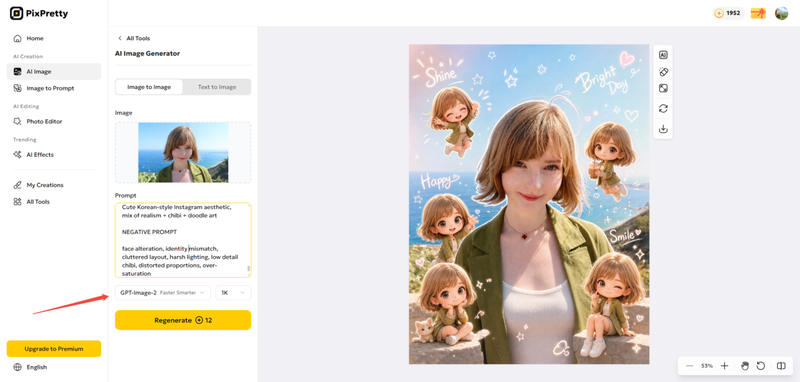
Task: Open the 1K resolution dropdown
Action: click(x=233, y=293)
